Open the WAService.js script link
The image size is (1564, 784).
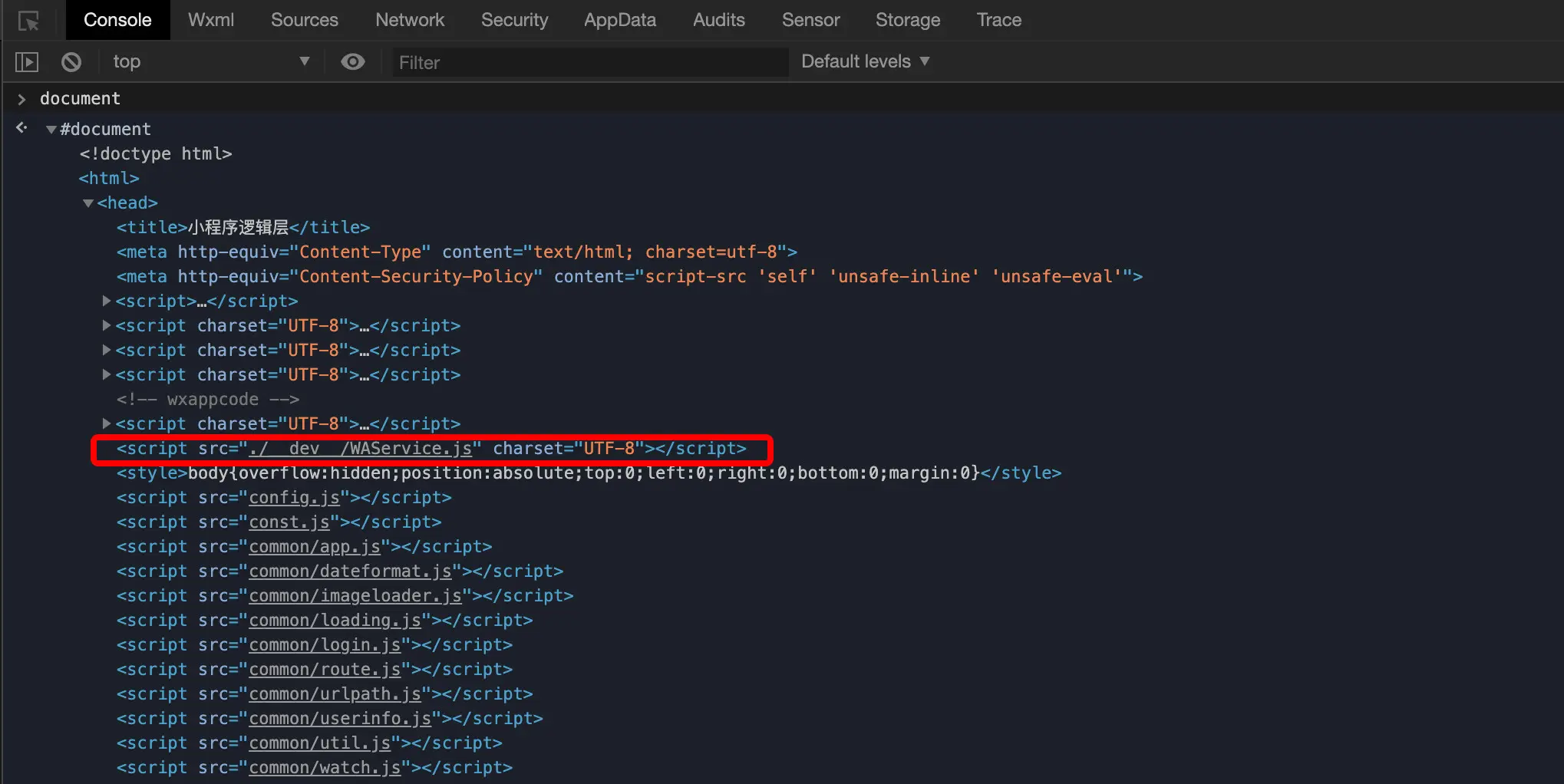click(361, 449)
